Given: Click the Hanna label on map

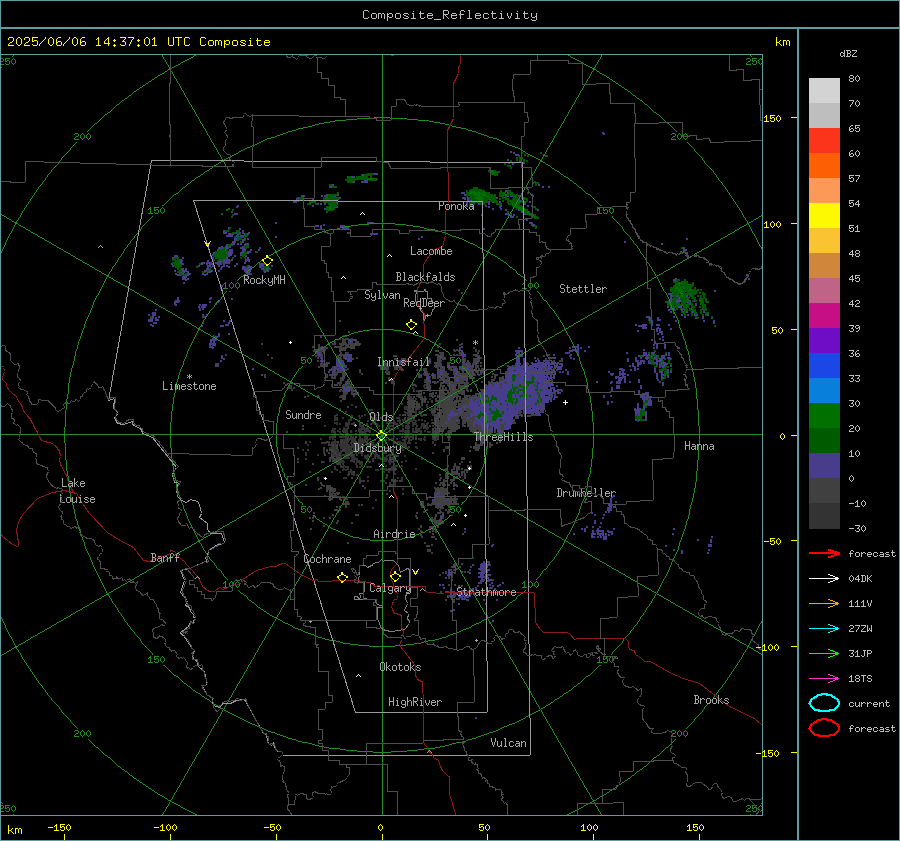Looking at the screenshot, I should tap(699, 446).
